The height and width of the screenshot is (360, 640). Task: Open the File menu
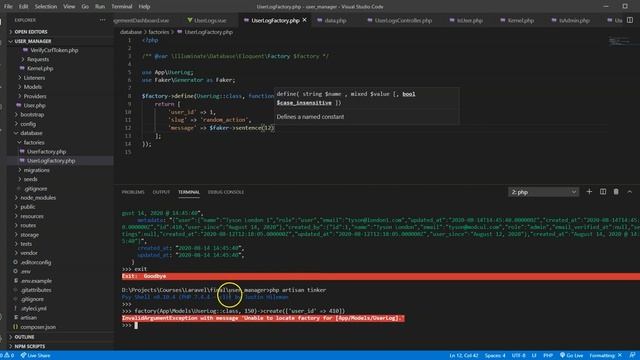coord(8,7)
